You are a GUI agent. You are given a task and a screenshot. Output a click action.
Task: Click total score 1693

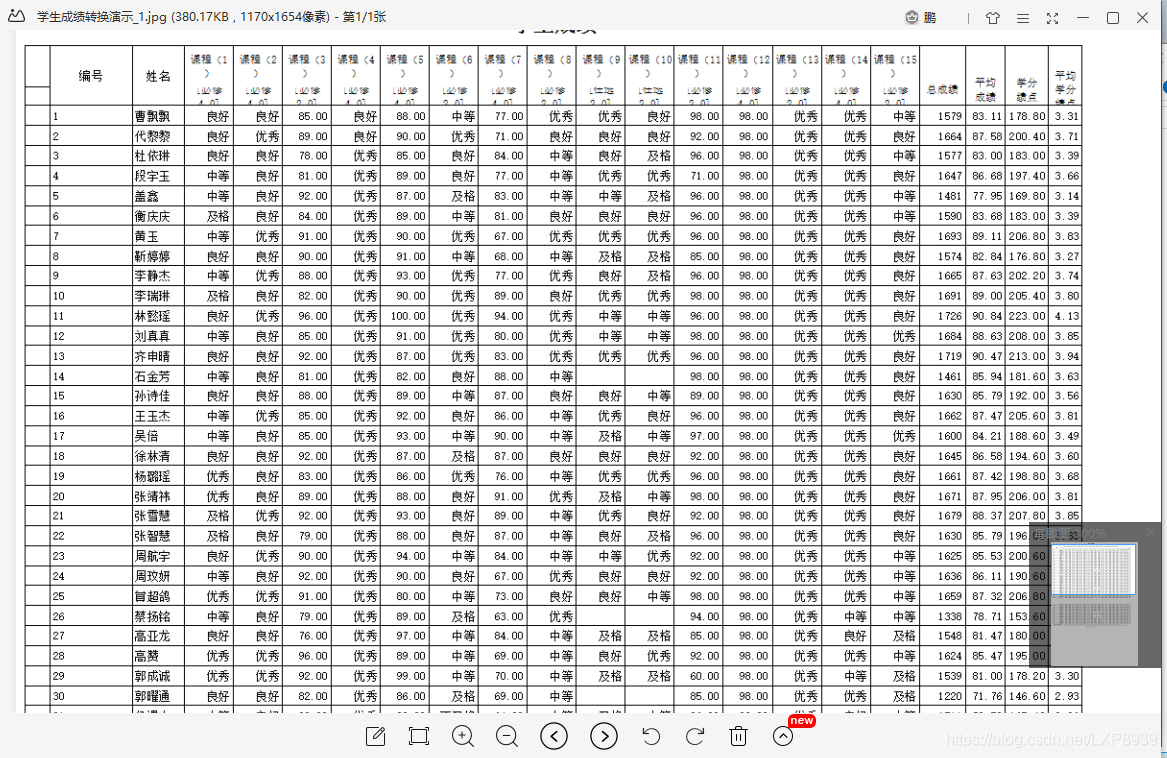950,236
